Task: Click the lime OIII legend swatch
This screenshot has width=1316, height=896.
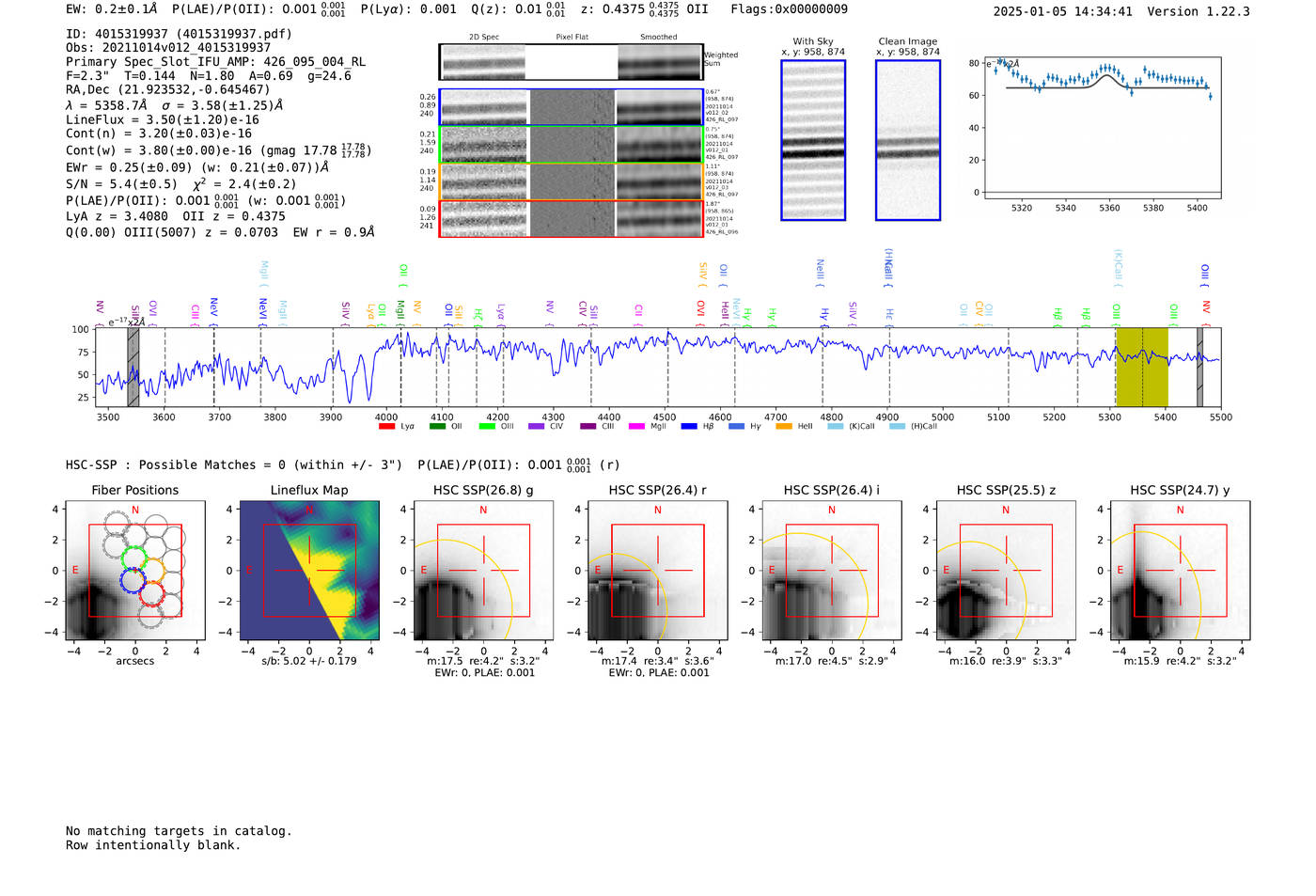Action: (x=487, y=427)
